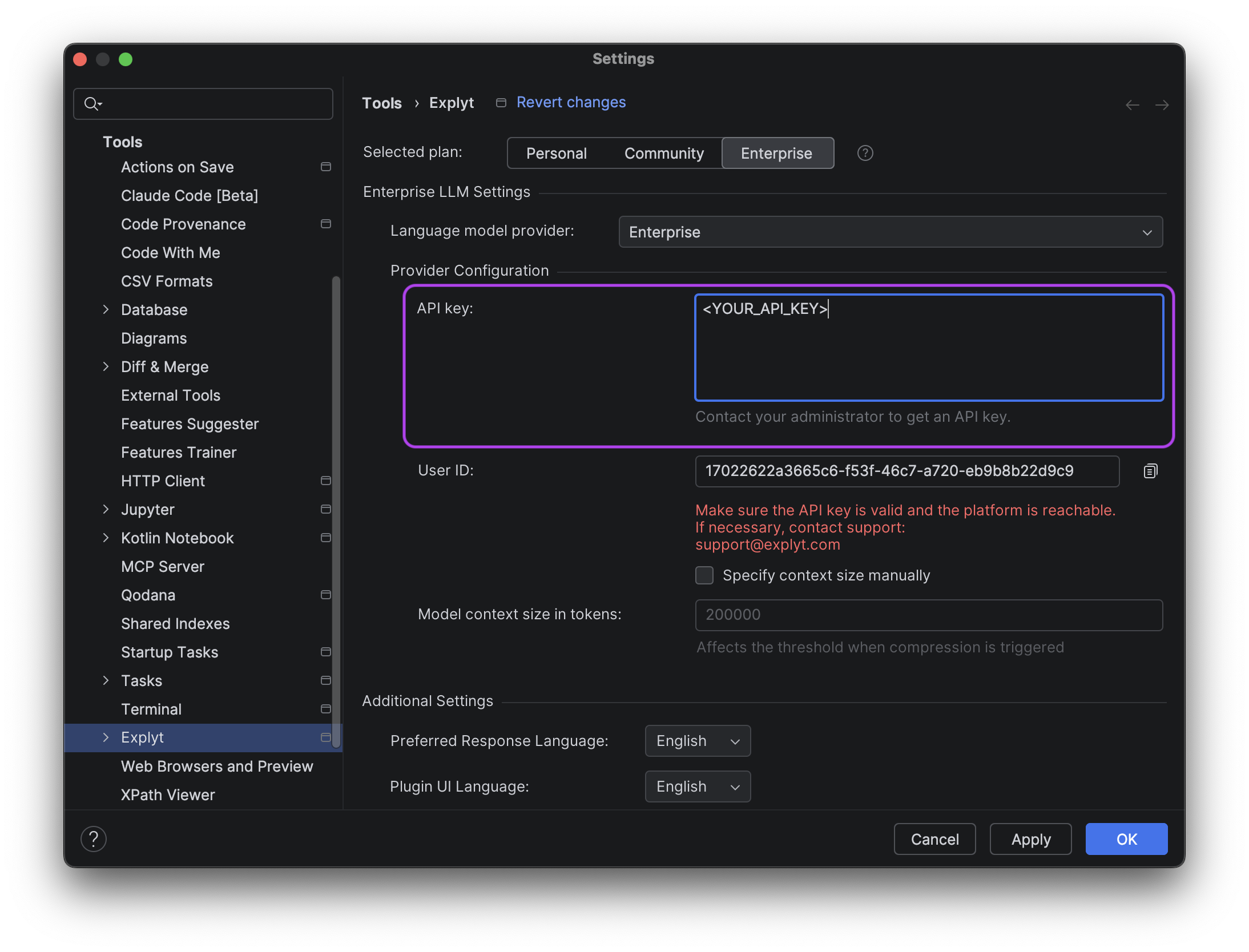The image size is (1249, 952).
Task: Click project-level icon beside Actions on Save
Action: tap(326, 167)
